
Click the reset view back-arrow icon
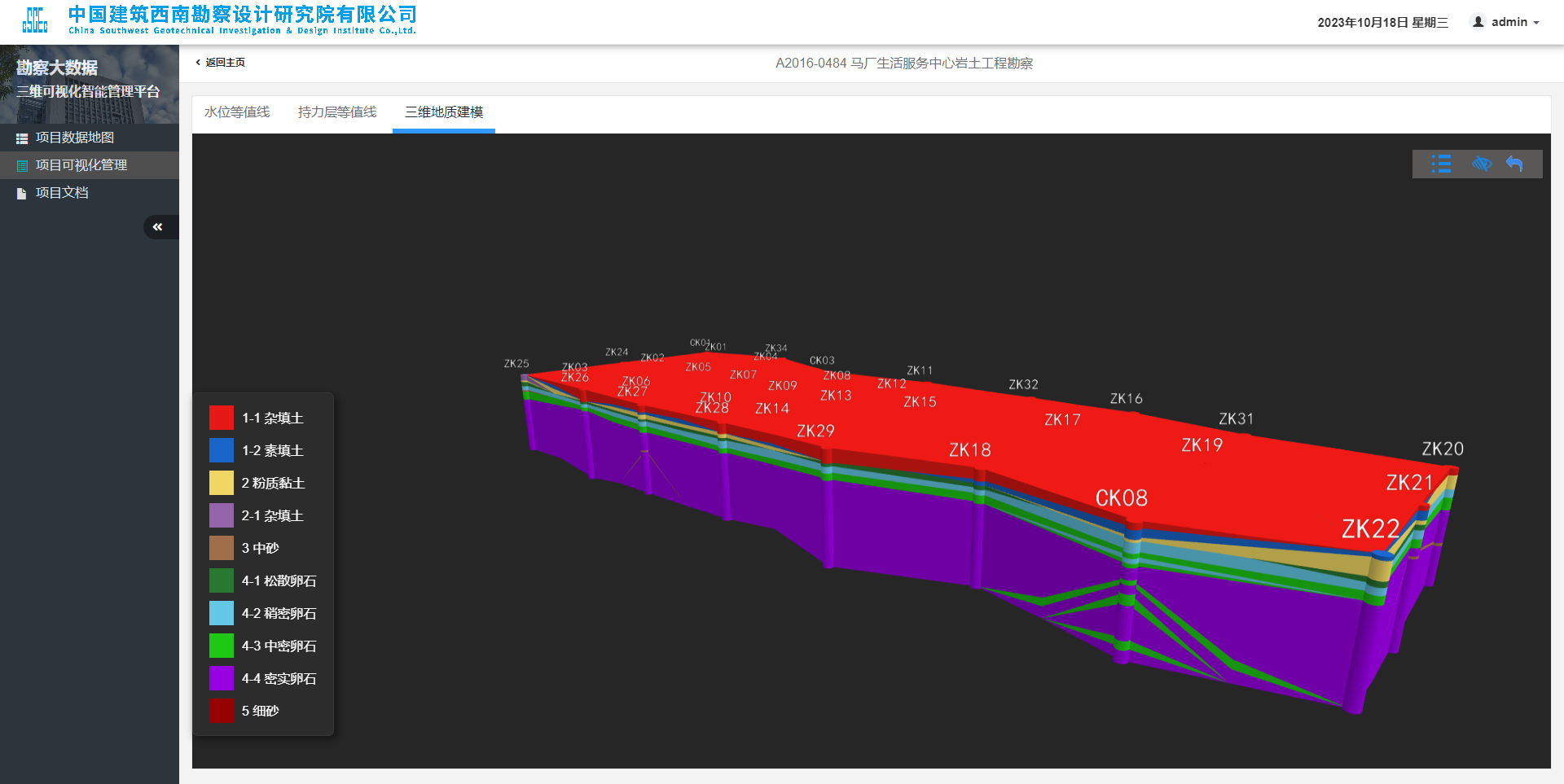[x=1514, y=164]
